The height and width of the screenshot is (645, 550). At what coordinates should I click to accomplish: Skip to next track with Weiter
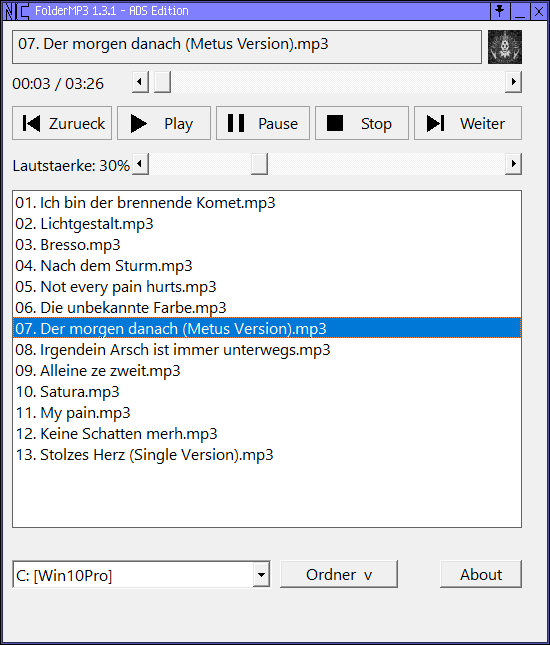pos(468,123)
